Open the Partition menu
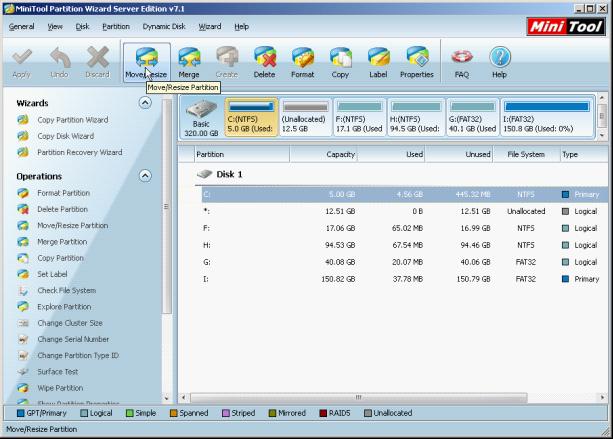The width and height of the screenshot is (613, 439). point(116,27)
